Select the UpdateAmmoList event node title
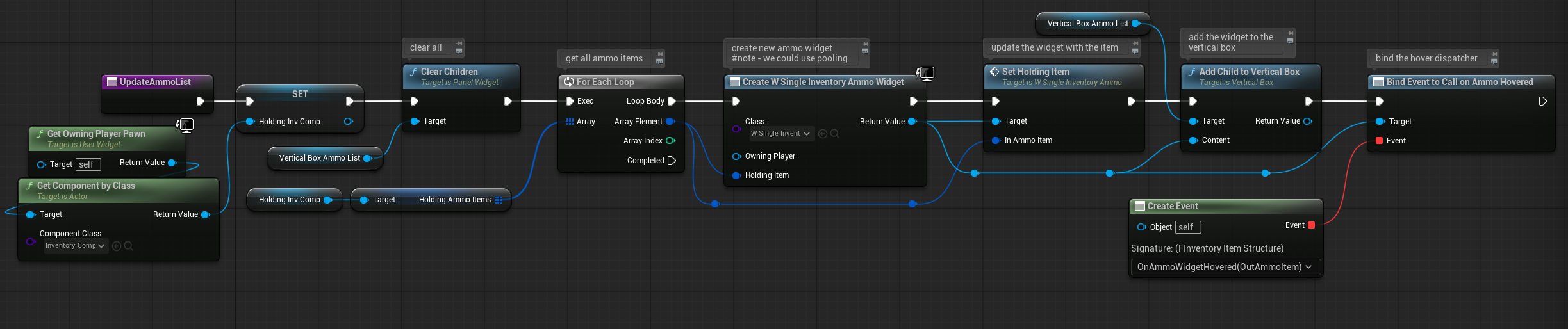 155,82
